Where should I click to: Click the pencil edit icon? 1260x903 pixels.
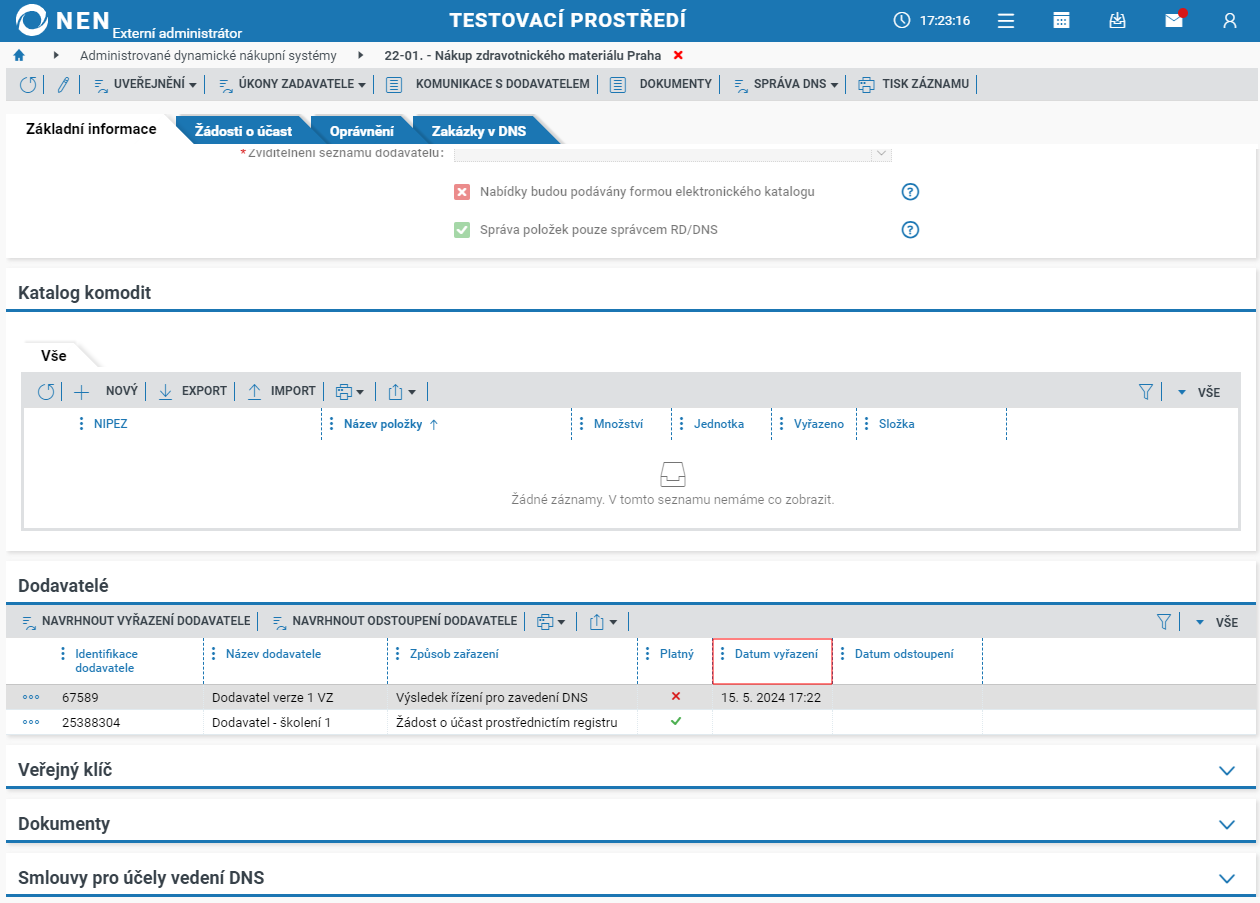click(63, 85)
